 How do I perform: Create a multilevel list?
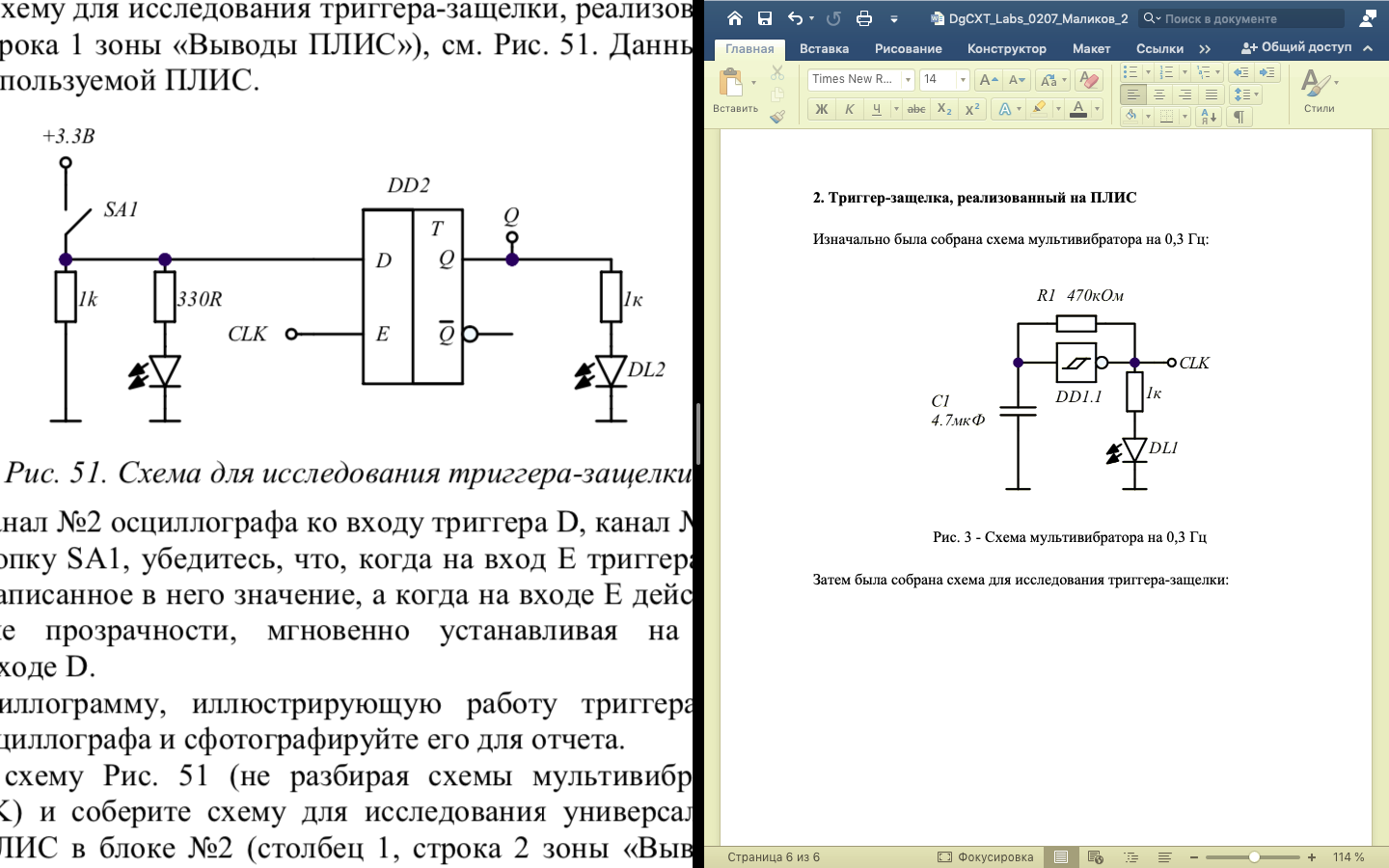[x=1202, y=72]
